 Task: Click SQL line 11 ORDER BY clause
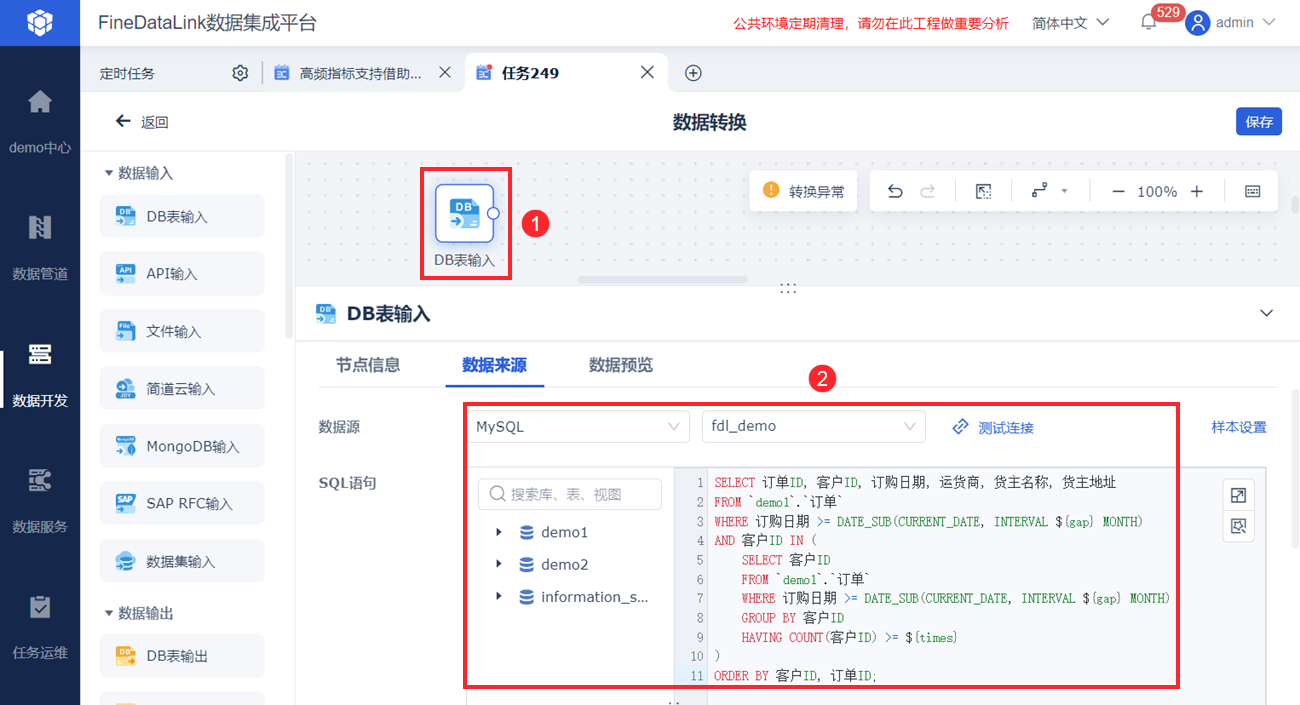click(x=795, y=676)
